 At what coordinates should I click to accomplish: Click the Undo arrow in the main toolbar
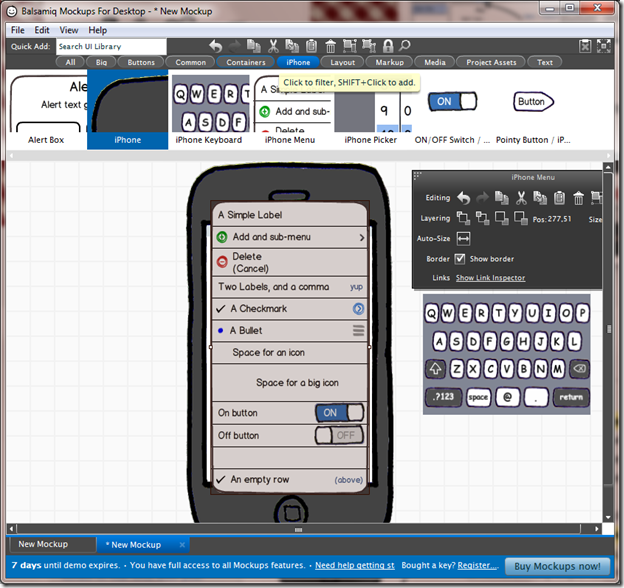216,46
